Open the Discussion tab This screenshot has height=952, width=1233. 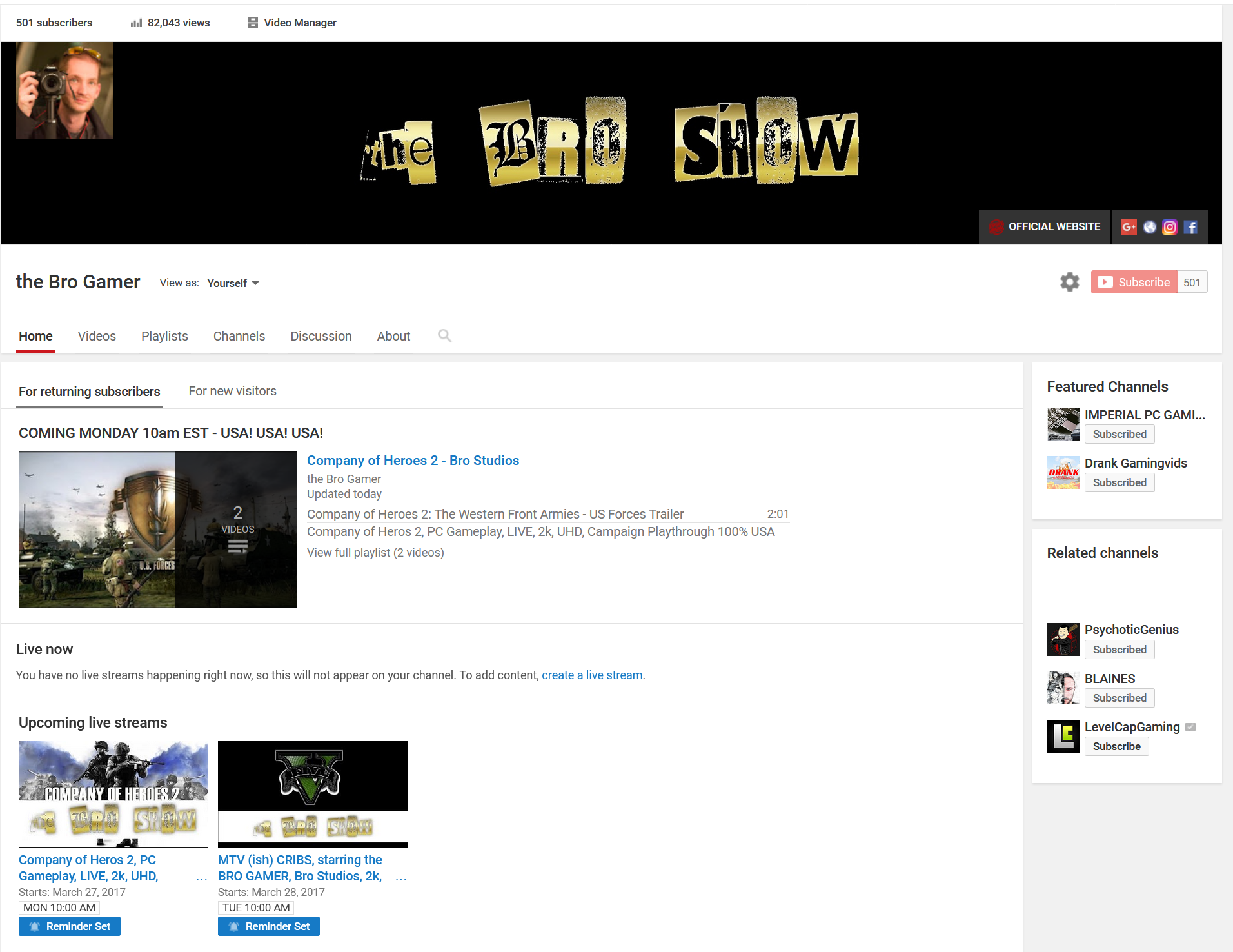pyautogui.click(x=321, y=336)
